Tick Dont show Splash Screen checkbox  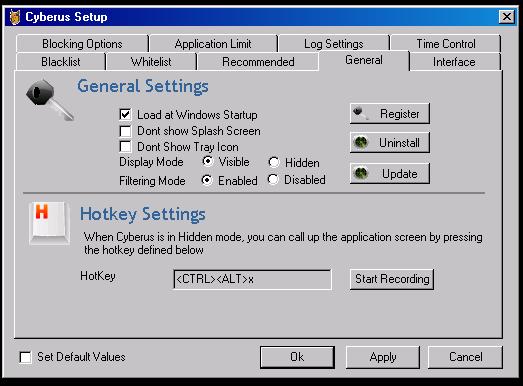coord(125,131)
